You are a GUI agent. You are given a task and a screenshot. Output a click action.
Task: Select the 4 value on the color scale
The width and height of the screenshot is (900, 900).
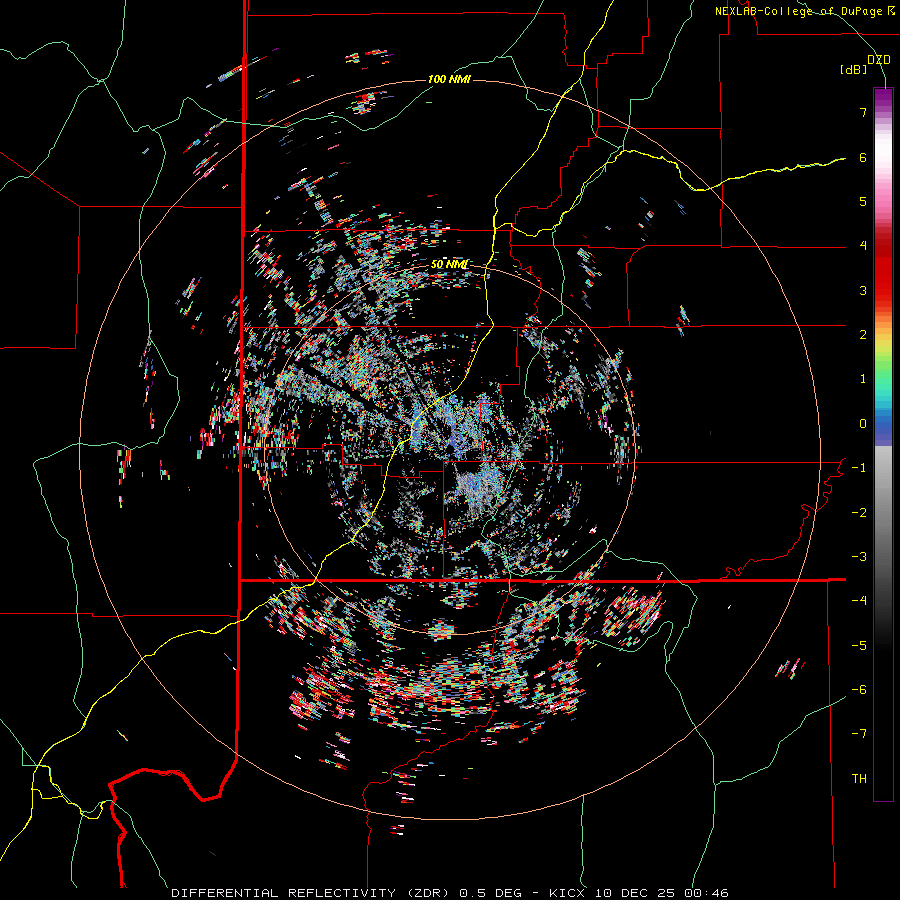863,246
